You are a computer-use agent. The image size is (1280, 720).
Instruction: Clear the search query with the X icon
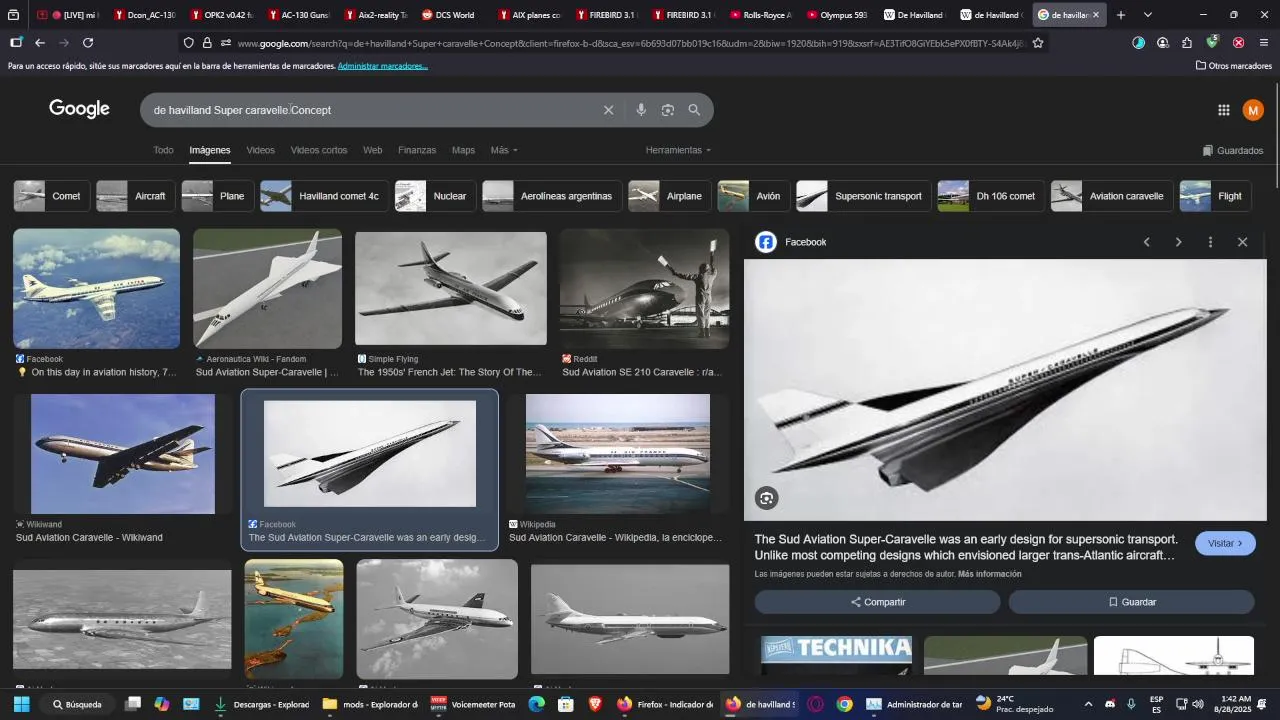click(608, 110)
